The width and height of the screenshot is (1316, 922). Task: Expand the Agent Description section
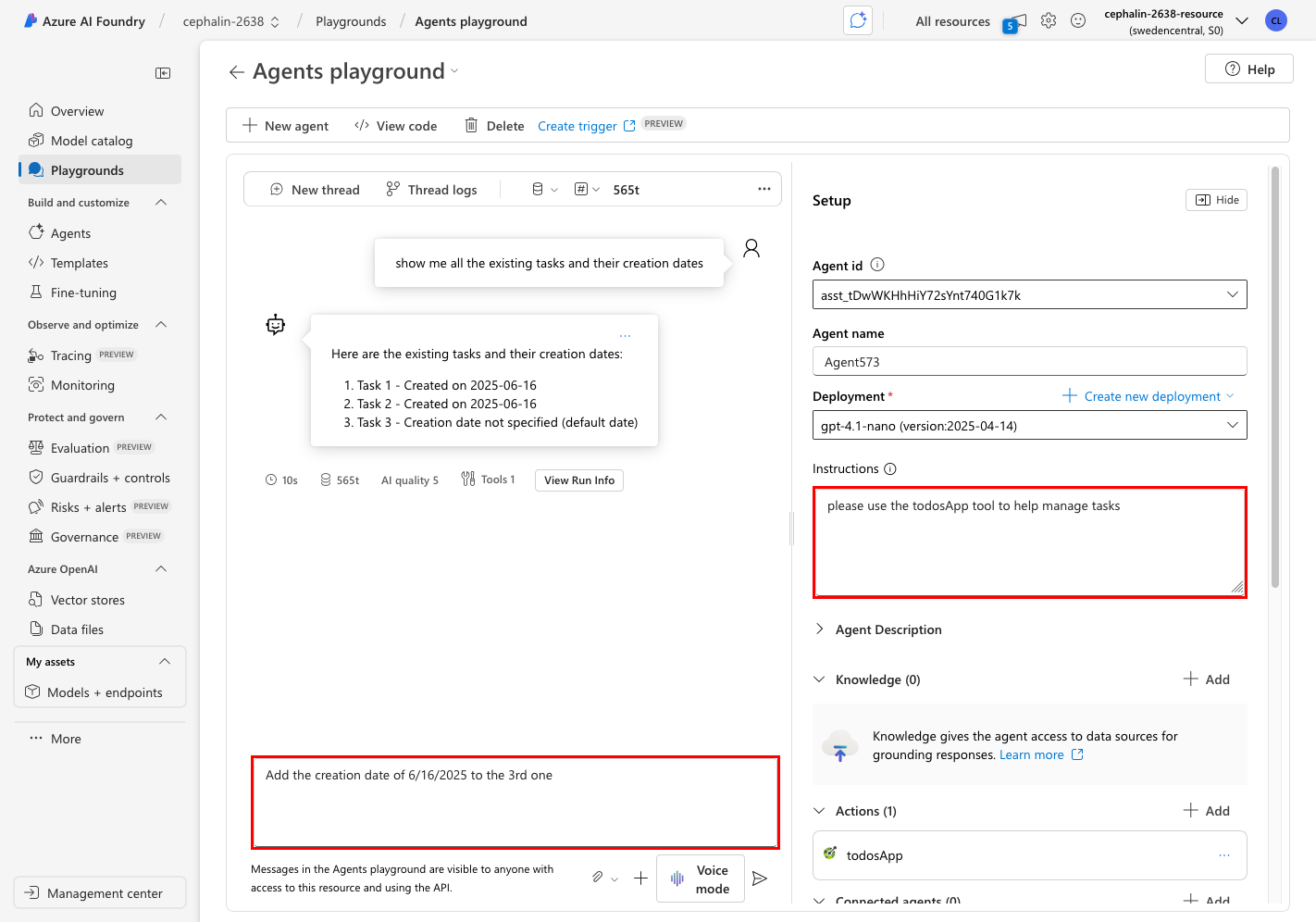tap(819, 629)
